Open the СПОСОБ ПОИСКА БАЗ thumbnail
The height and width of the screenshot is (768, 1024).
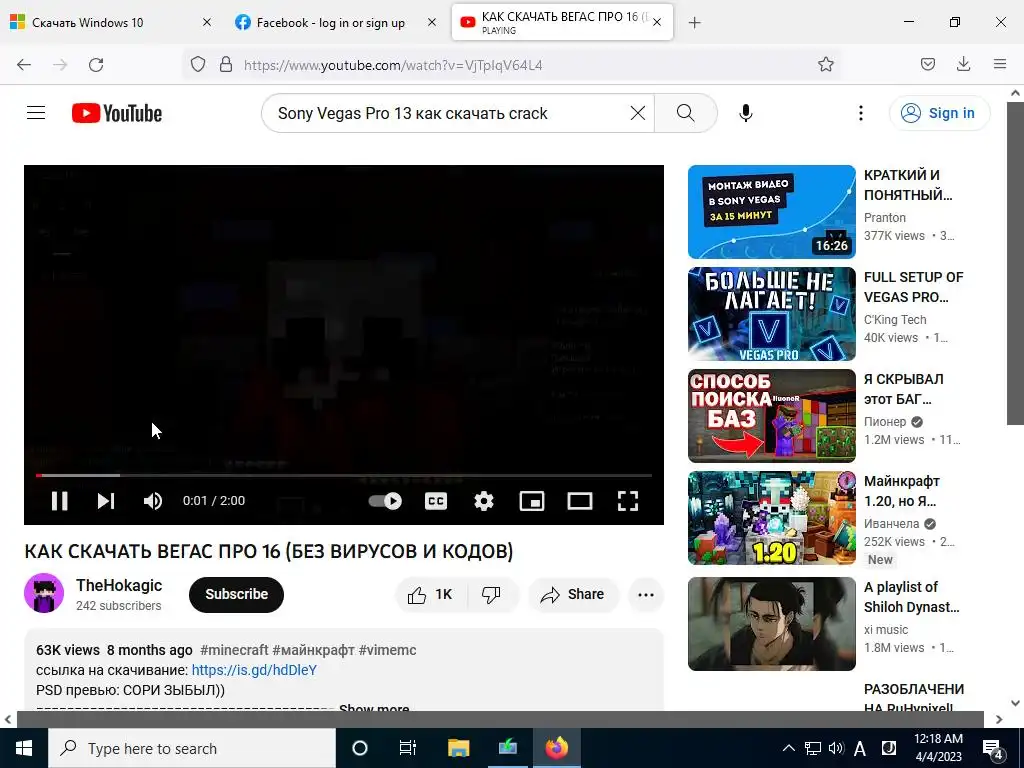(771, 416)
